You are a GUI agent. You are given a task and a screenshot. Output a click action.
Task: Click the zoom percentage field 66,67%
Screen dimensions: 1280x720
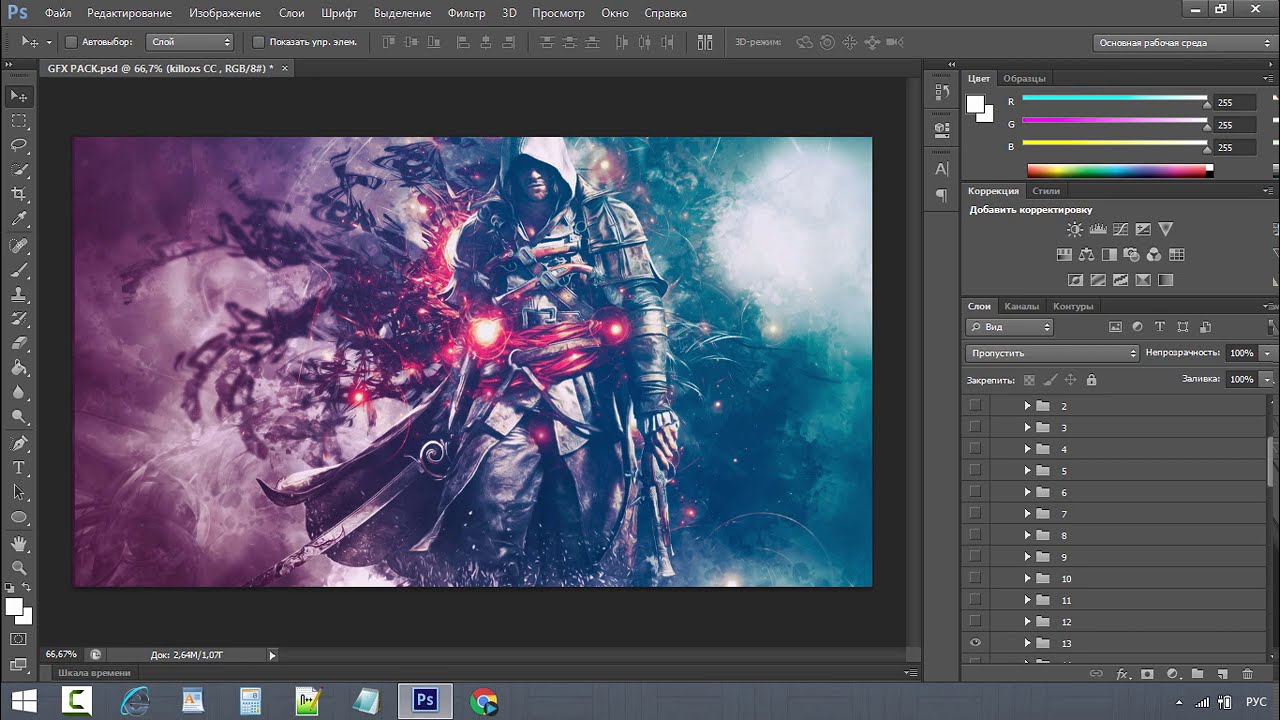(61, 654)
